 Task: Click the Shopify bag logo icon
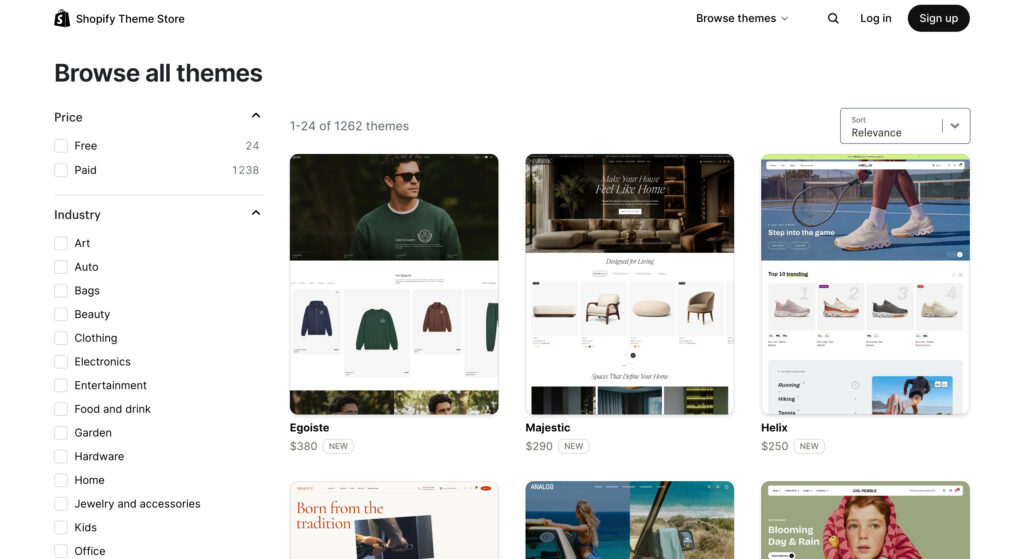[62, 18]
